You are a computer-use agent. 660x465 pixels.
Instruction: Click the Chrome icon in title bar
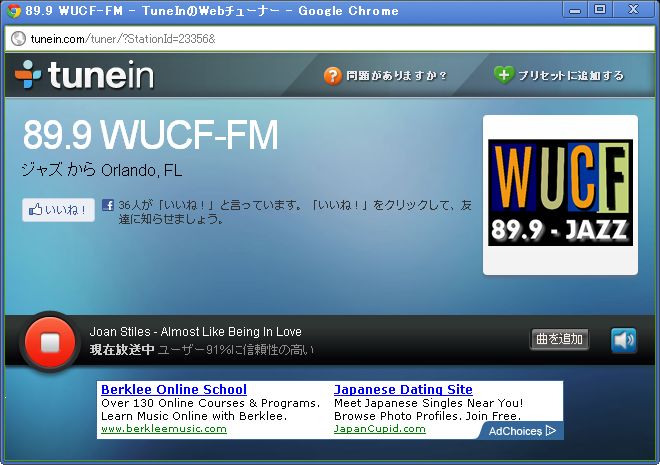(14, 11)
